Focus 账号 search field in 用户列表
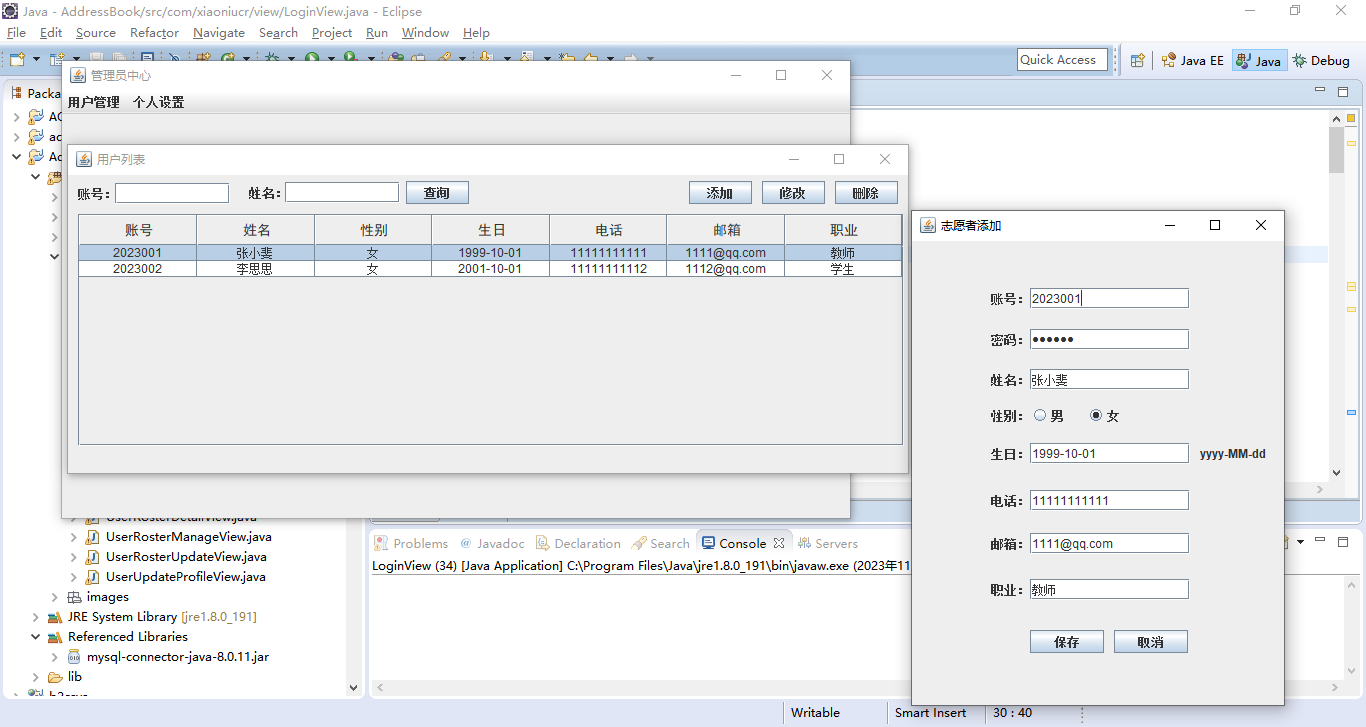 pos(172,192)
